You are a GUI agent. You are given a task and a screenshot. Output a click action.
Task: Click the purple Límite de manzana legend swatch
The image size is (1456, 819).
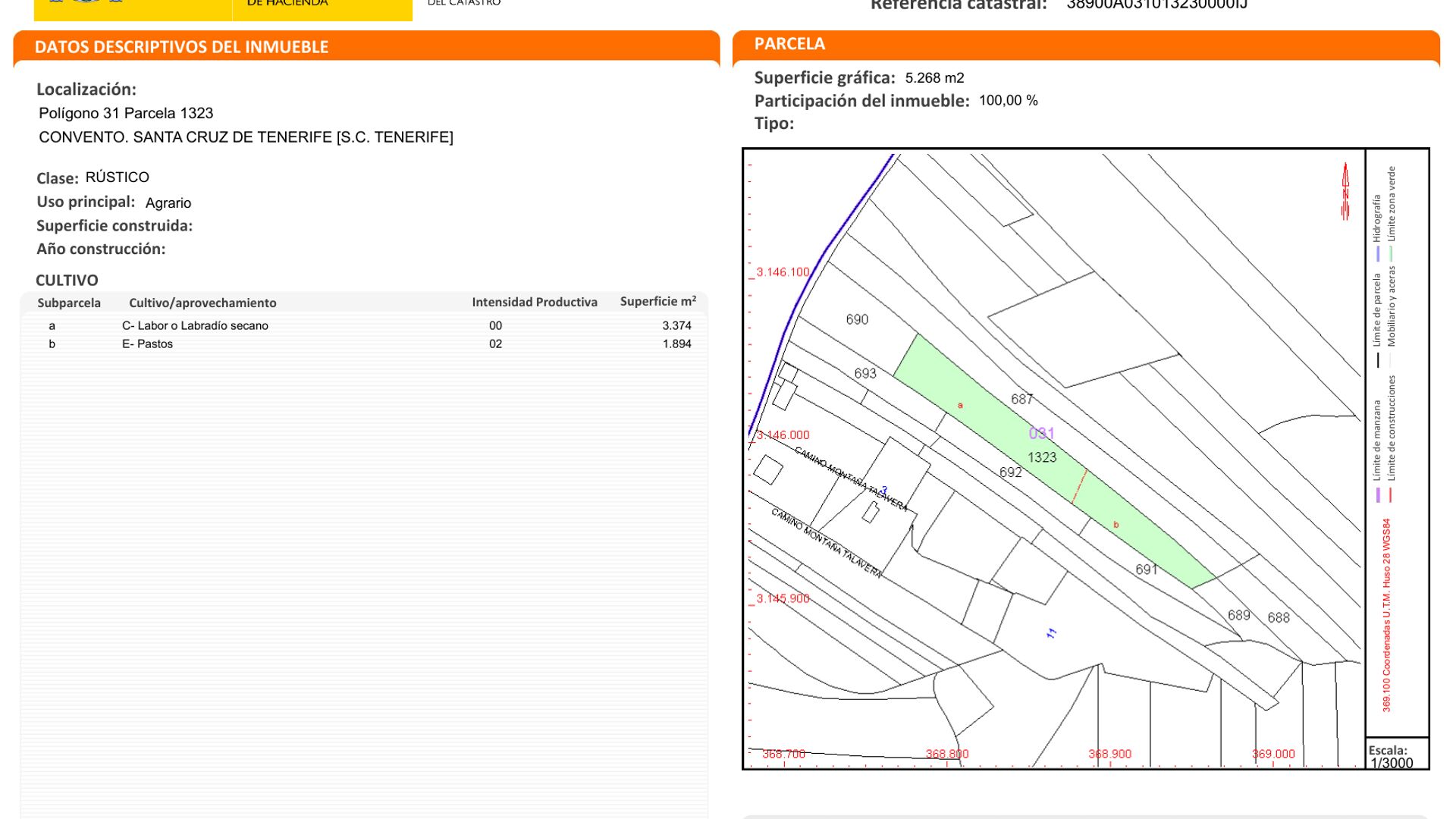tap(1378, 495)
